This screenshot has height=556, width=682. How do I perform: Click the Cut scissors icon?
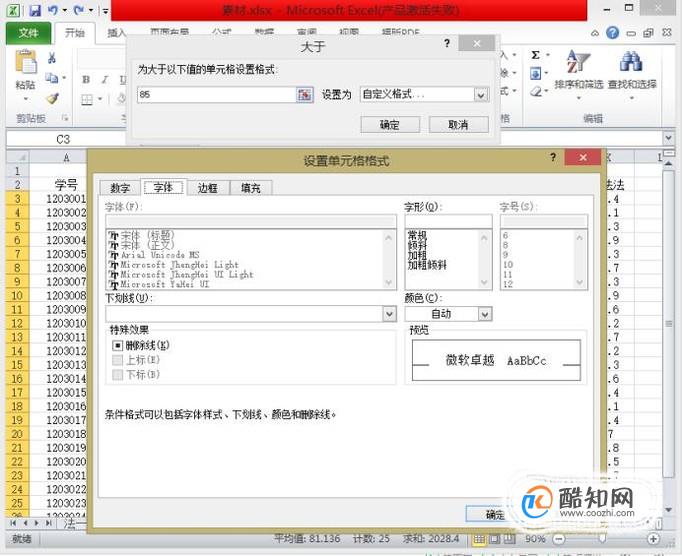click(x=52, y=58)
